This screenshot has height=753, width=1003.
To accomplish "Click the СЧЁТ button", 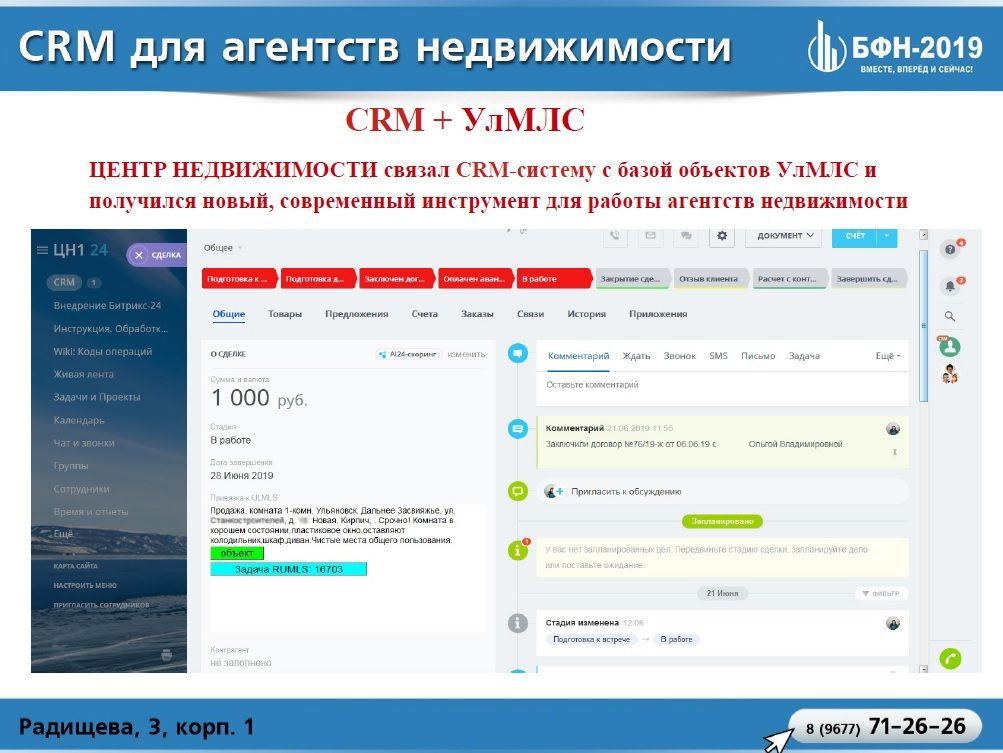I will (855, 236).
